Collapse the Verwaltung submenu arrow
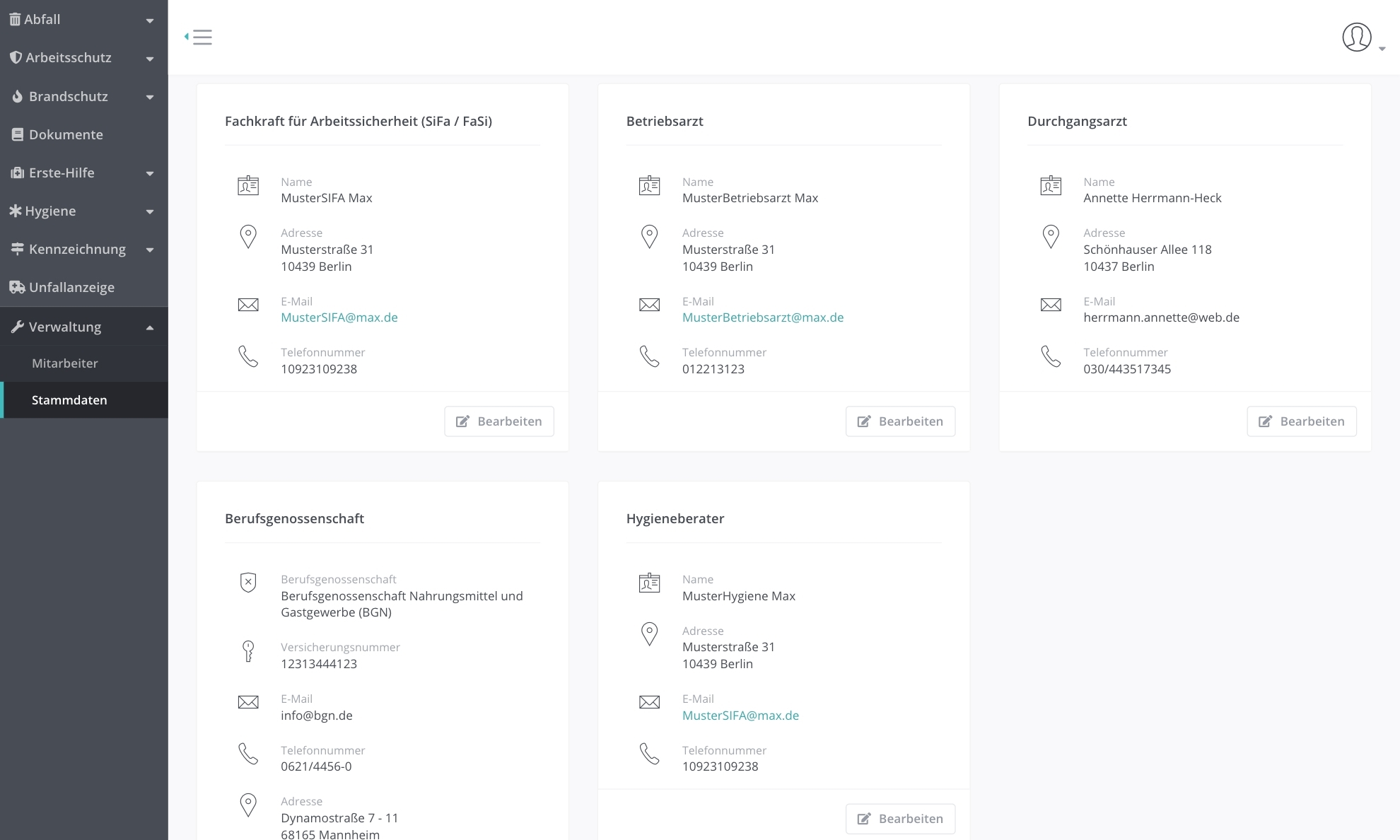1400x840 pixels. click(x=150, y=327)
